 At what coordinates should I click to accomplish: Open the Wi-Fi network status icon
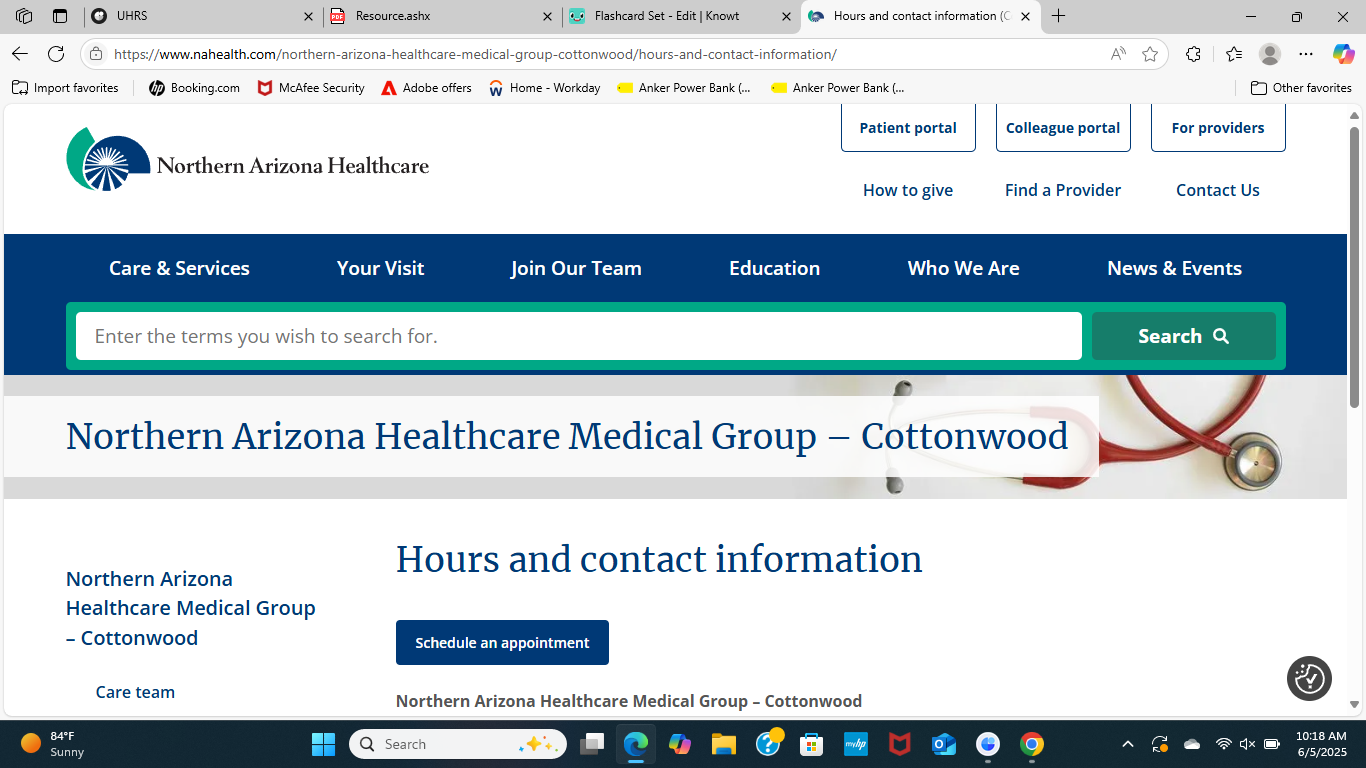(x=1223, y=744)
